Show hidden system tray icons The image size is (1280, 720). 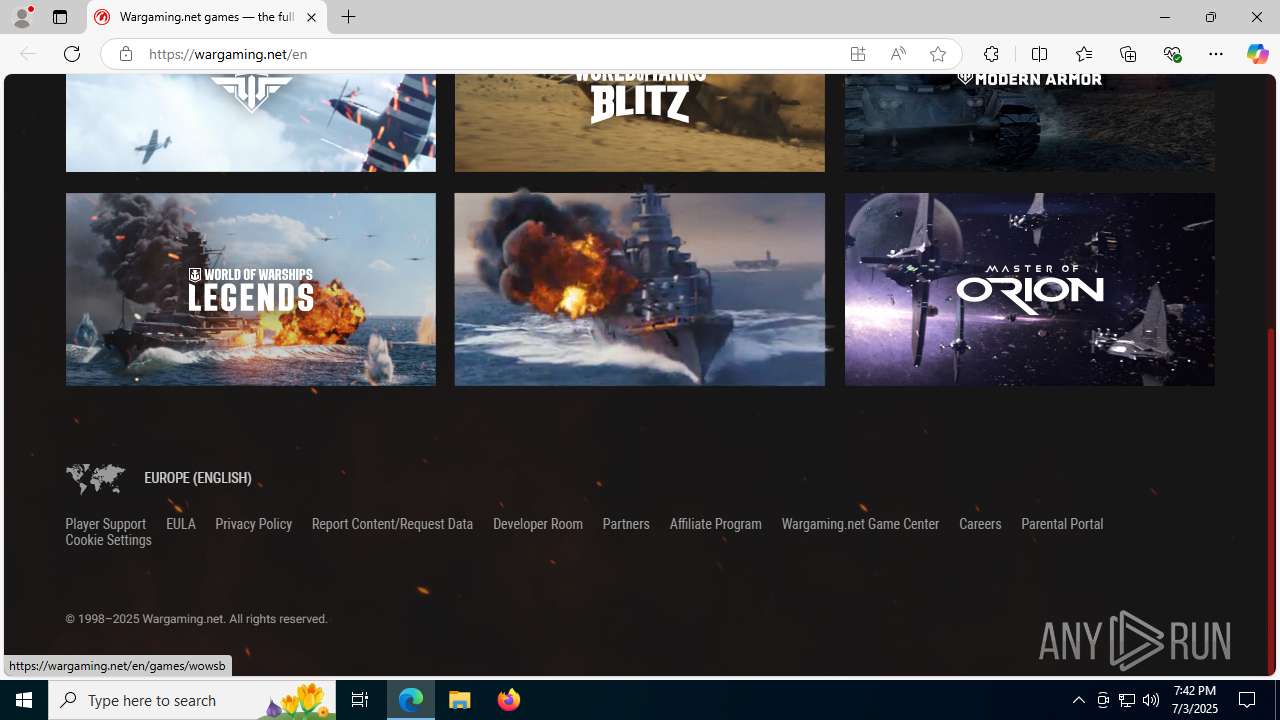tap(1078, 700)
